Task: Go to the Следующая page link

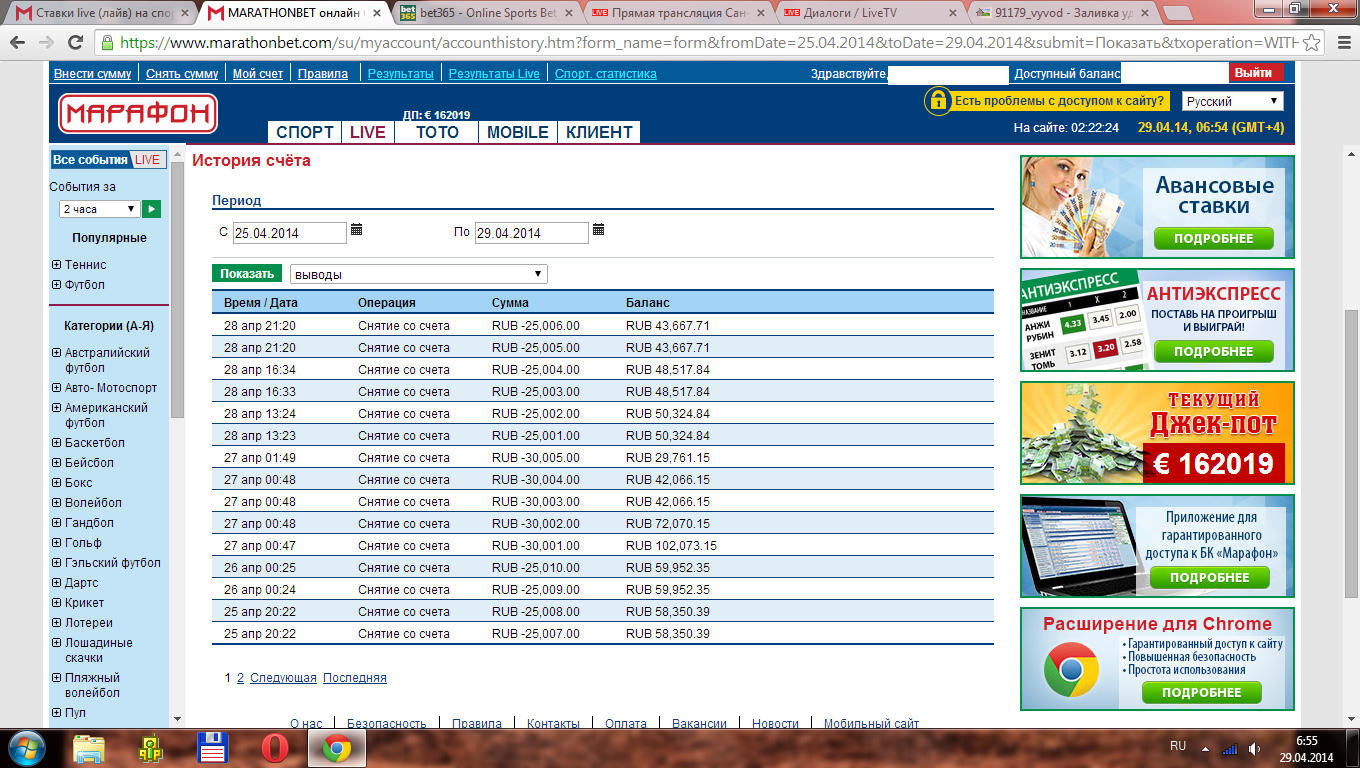Action: (x=283, y=678)
